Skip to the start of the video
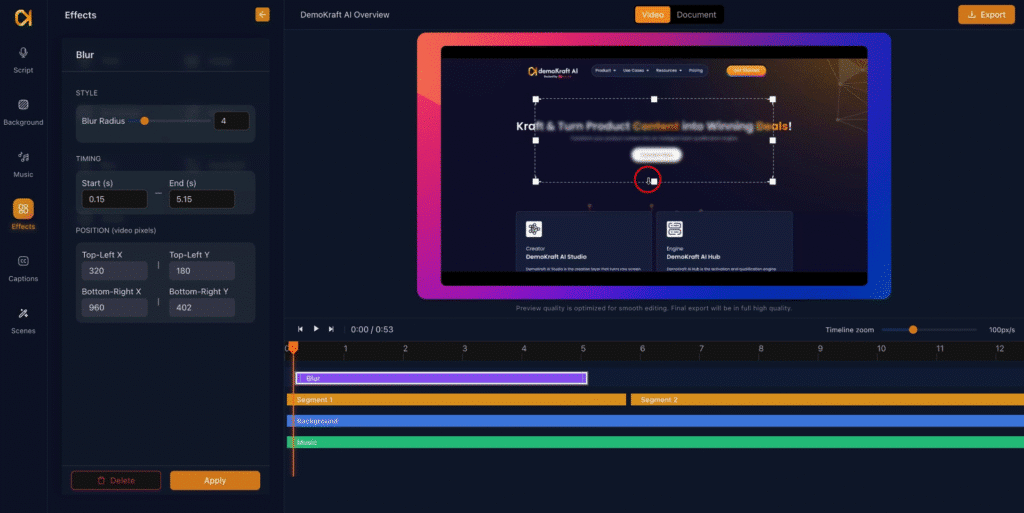1024x513 pixels. pyautogui.click(x=300, y=329)
